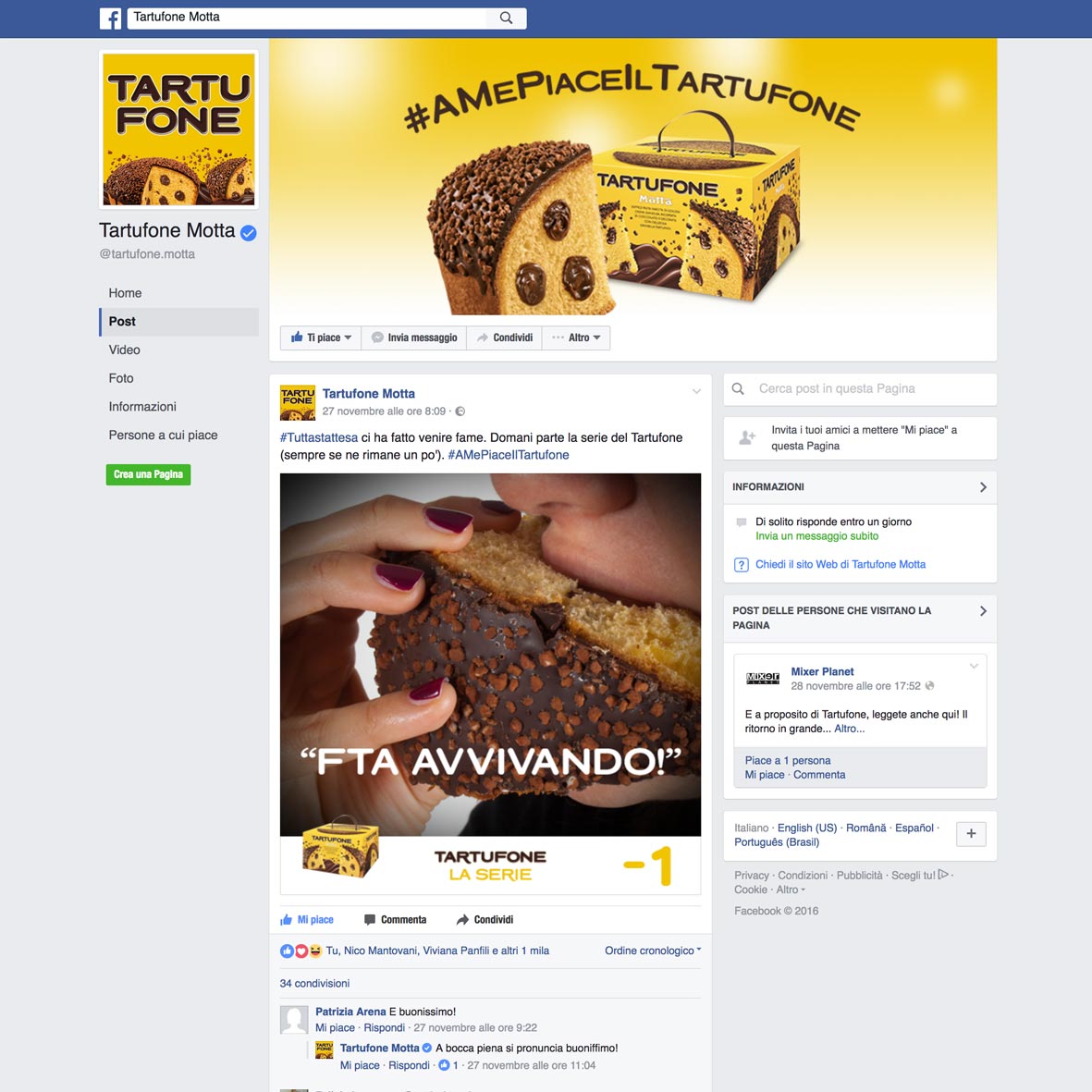Screen dimensions: 1092x1092
Task: Open the Altro dropdown in the cover bar
Action: point(576,337)
